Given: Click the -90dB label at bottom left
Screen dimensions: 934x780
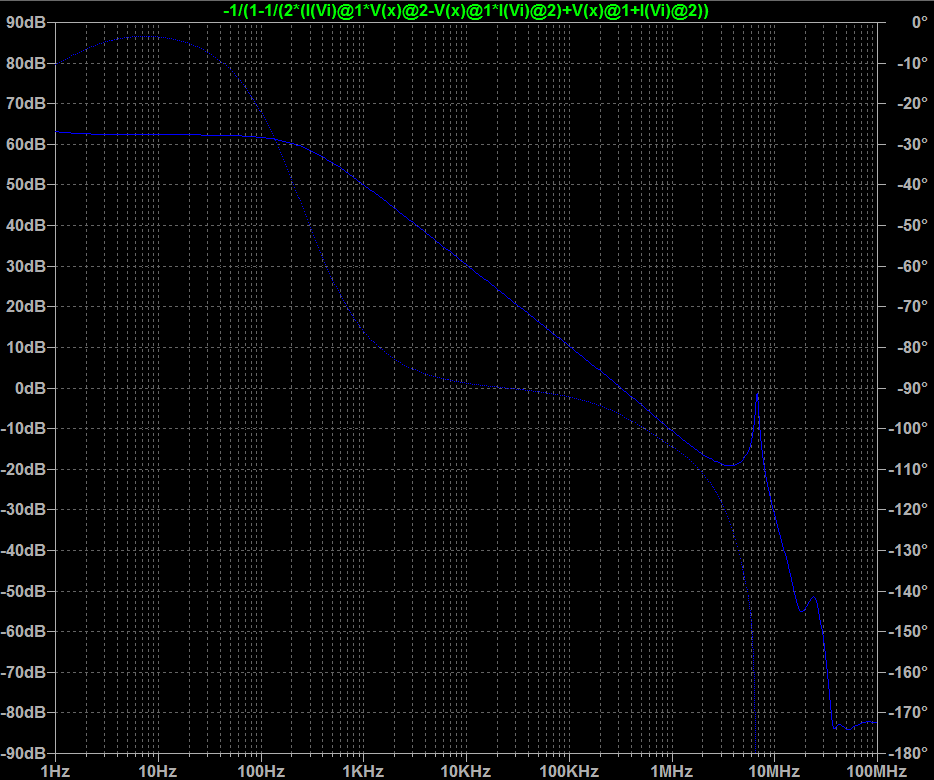Looking at the screenshot, I should (x=23, y=753).
